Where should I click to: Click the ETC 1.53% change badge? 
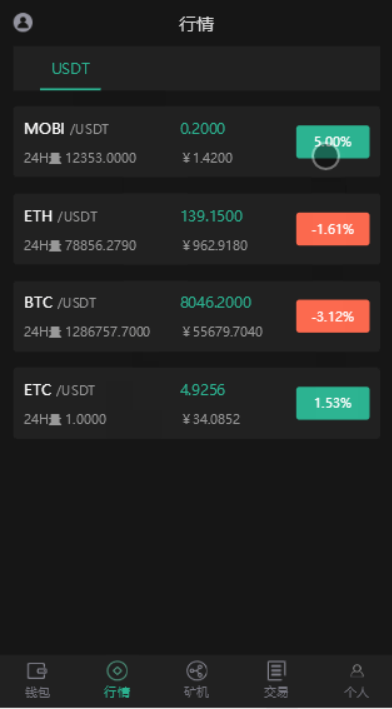click(x=333, y=403)
